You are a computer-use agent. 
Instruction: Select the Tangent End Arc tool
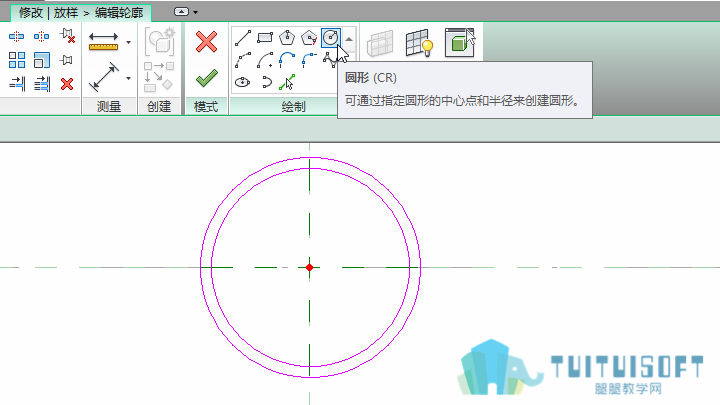pyautogui.click(x=287, y=60)
